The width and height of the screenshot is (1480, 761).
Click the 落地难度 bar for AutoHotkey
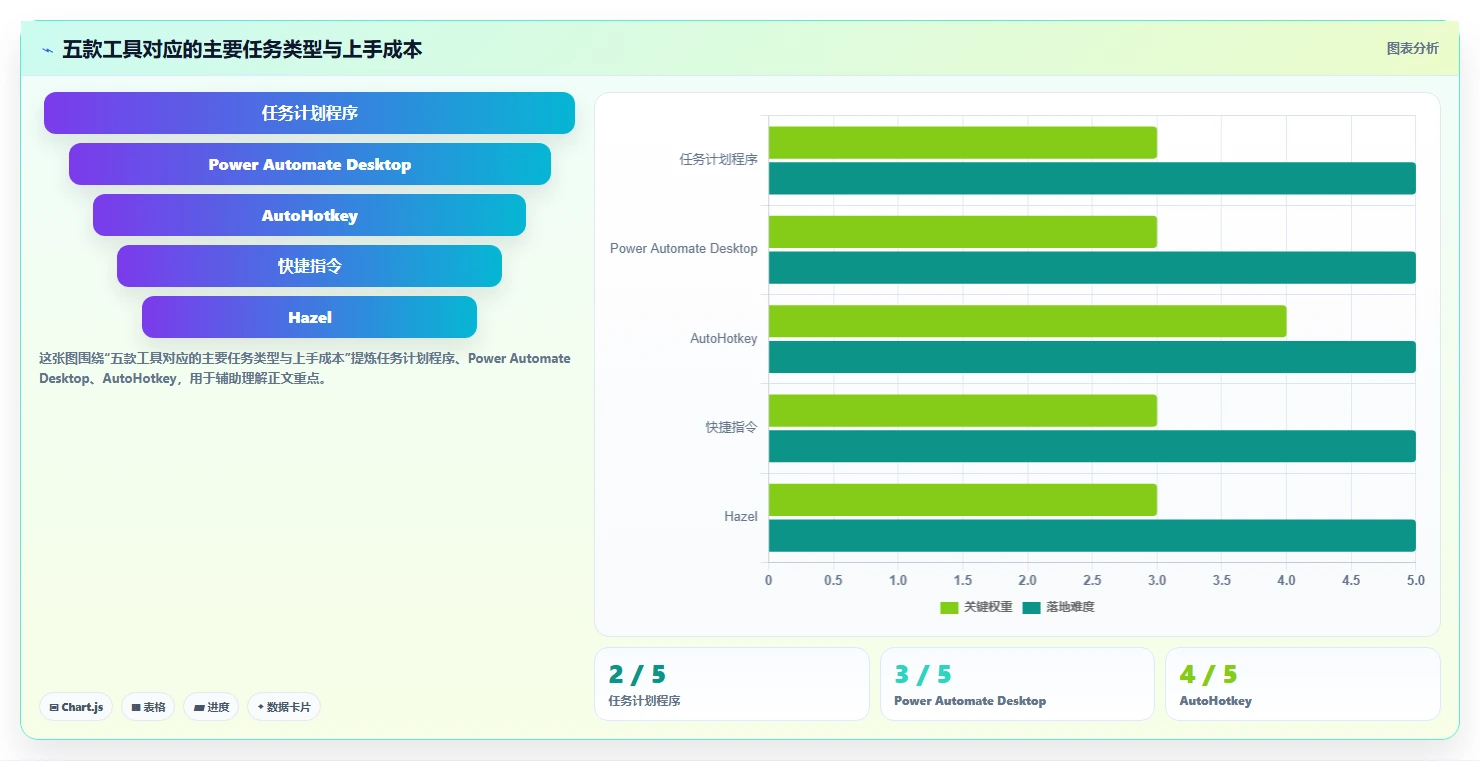coord(1092,357)
